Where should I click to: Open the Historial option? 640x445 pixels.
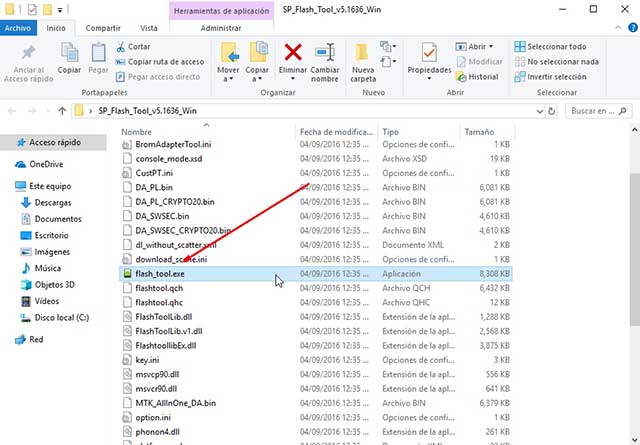click(x=477, y=77)
